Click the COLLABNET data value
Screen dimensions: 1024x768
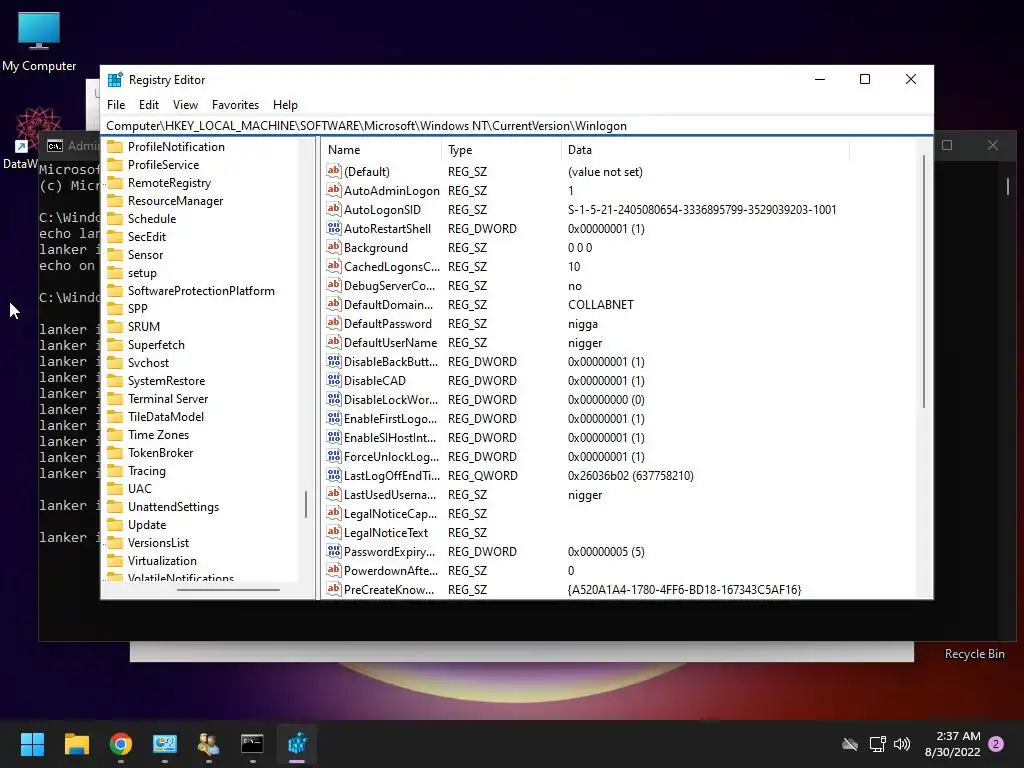601,304
